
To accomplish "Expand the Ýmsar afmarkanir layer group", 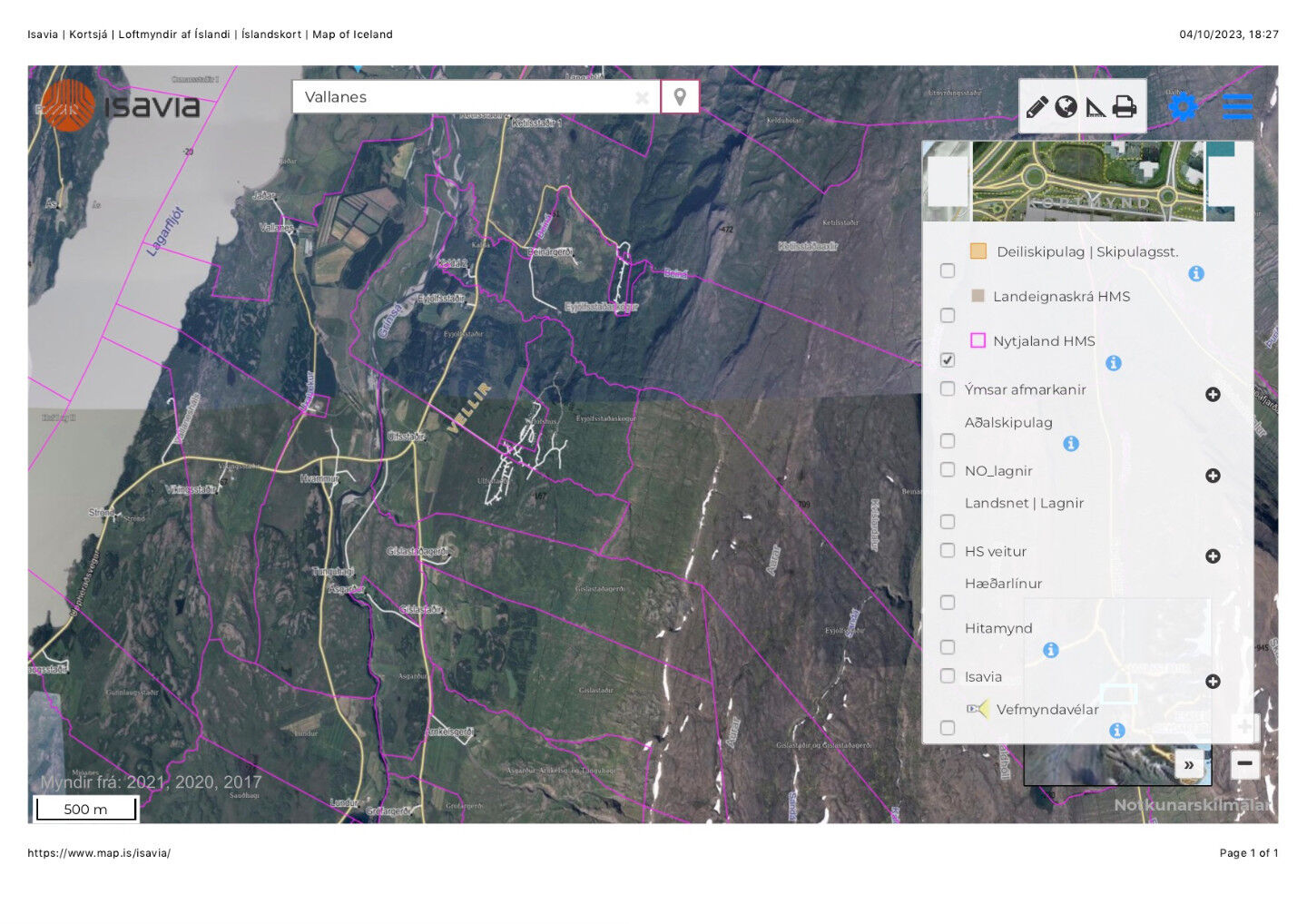I will click(1213, 395).
